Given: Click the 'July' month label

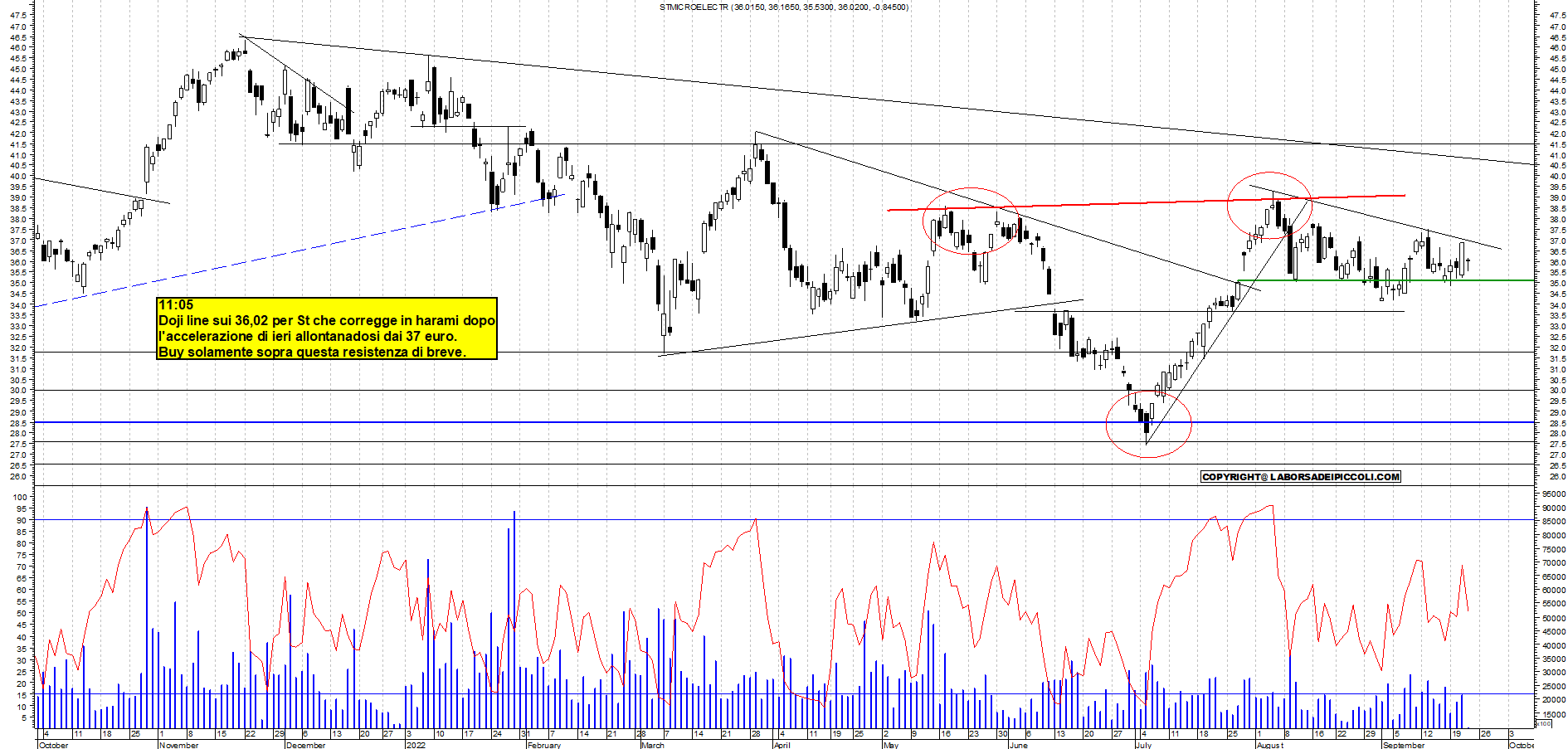Looking at the screenshot, I should click(x=1143, y=745).
